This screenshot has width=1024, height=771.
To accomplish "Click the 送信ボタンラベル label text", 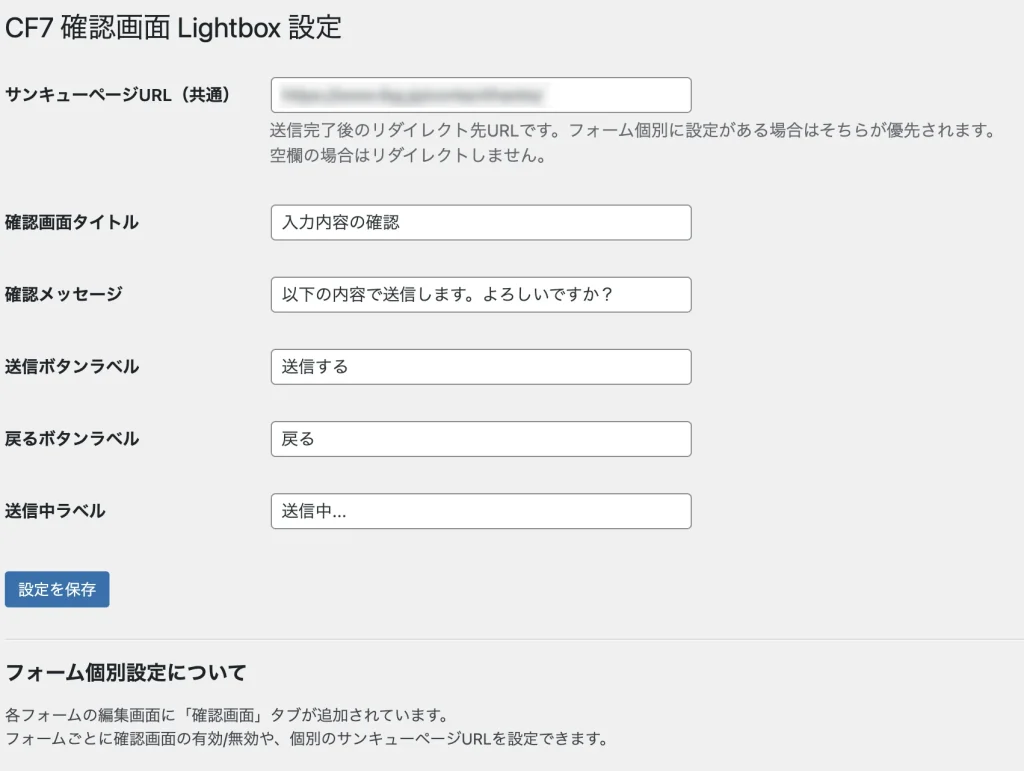I will point(72,366).
